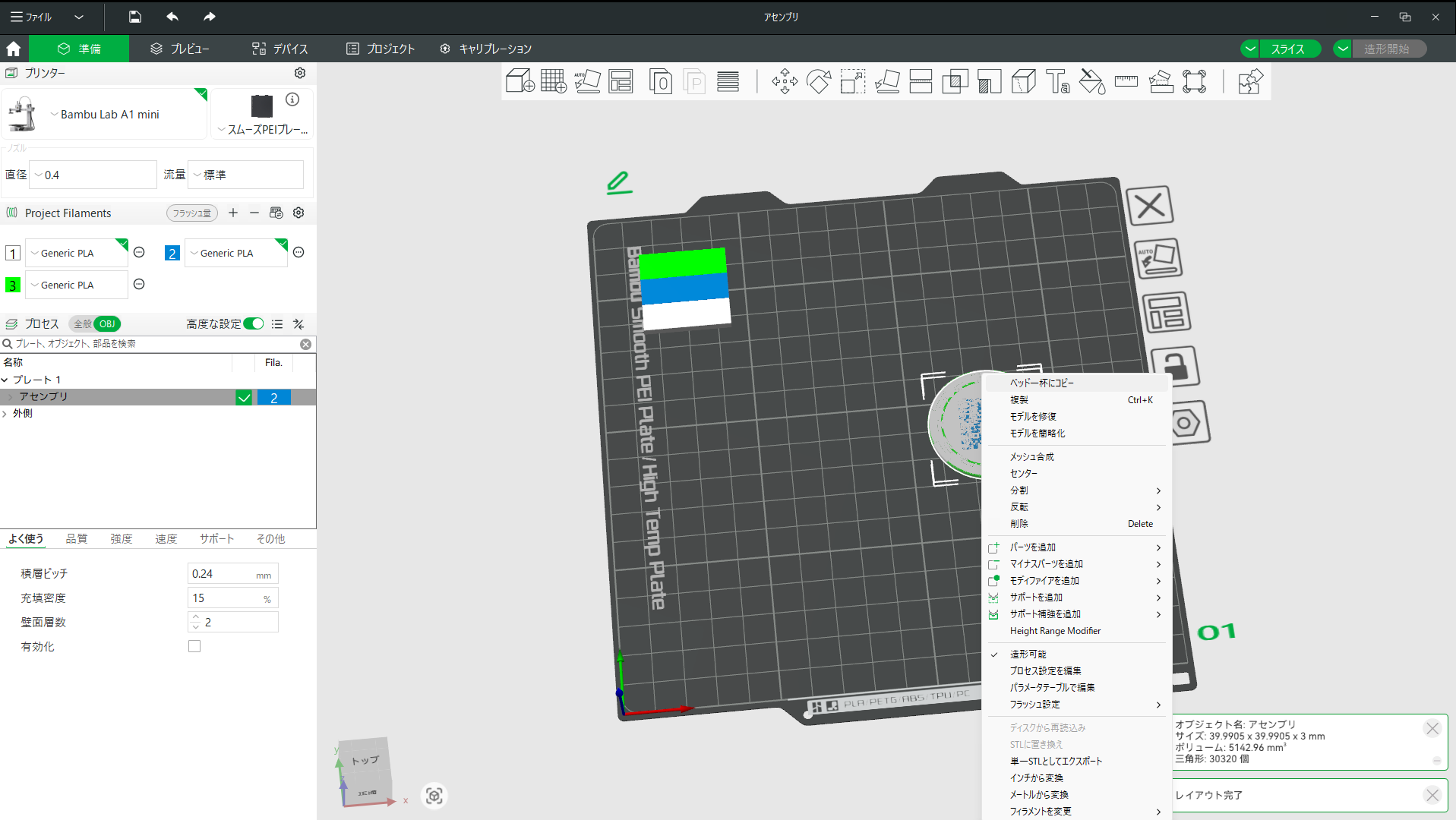Click the フラッシュ量 button

191,213
